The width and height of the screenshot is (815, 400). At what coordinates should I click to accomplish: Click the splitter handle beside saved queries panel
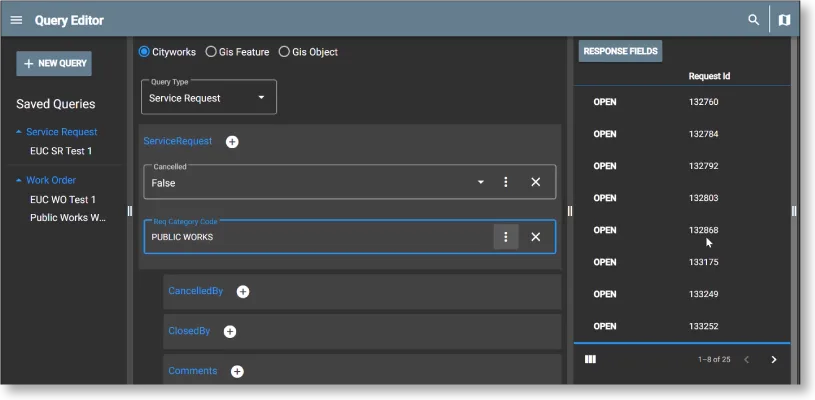click(x=129, y=211)
